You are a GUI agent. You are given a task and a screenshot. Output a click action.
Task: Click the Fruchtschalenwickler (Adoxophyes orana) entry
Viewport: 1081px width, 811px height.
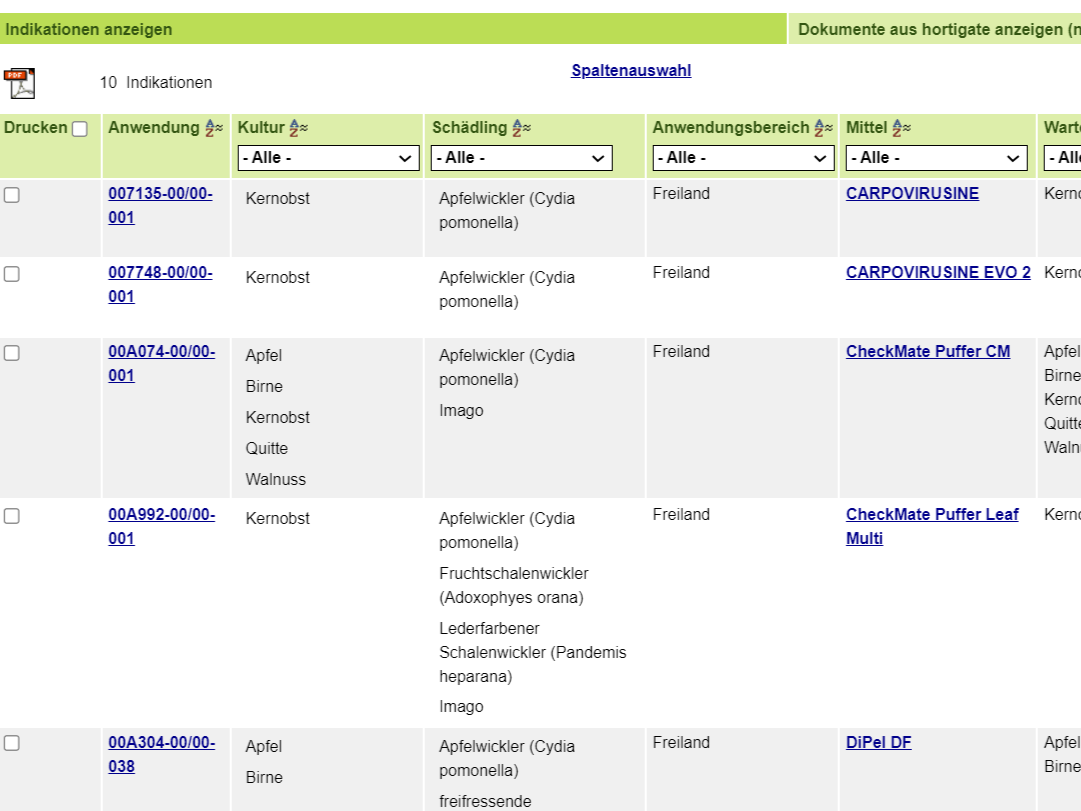click(514, 585)
